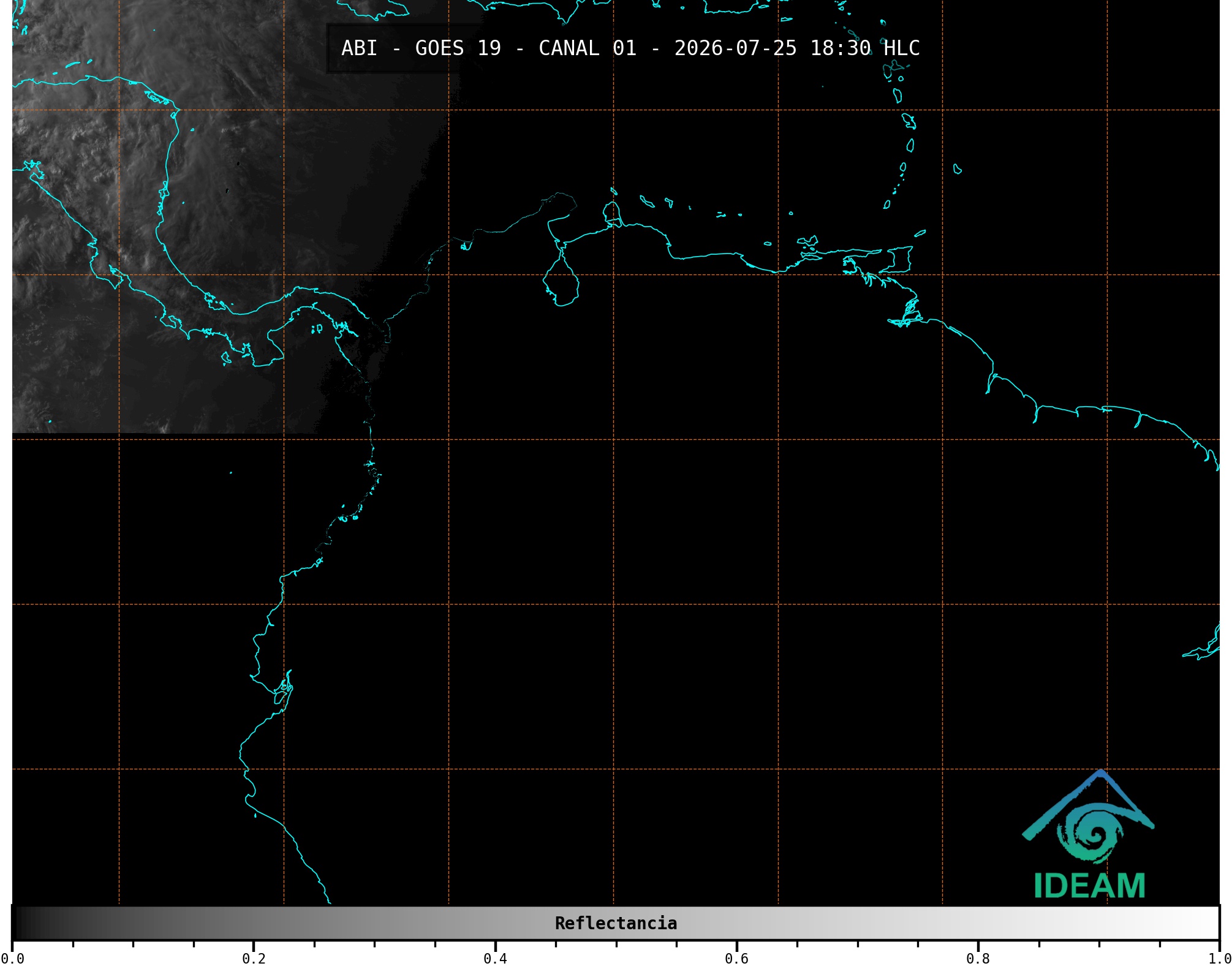Click the 0.8 colorbar tick label
Screen dimensions: 1232x966
point(978,959)
